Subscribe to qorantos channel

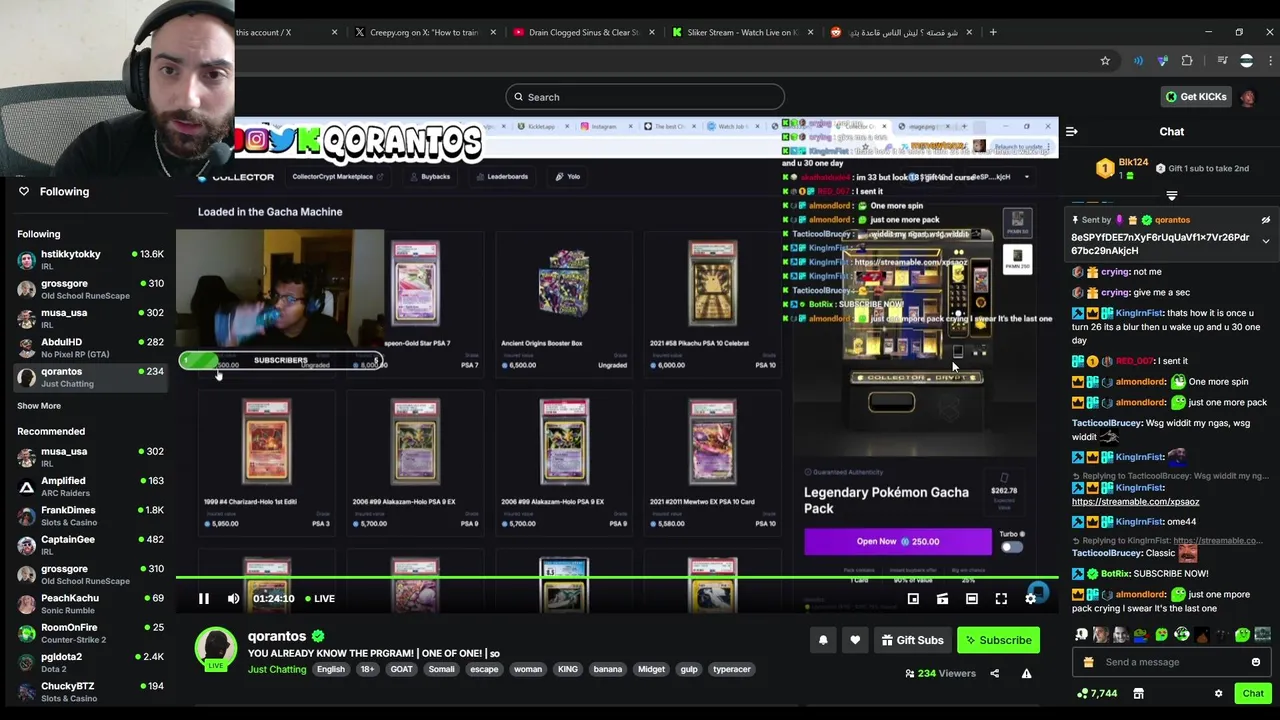pyautogui.click(x=998, y=640)
